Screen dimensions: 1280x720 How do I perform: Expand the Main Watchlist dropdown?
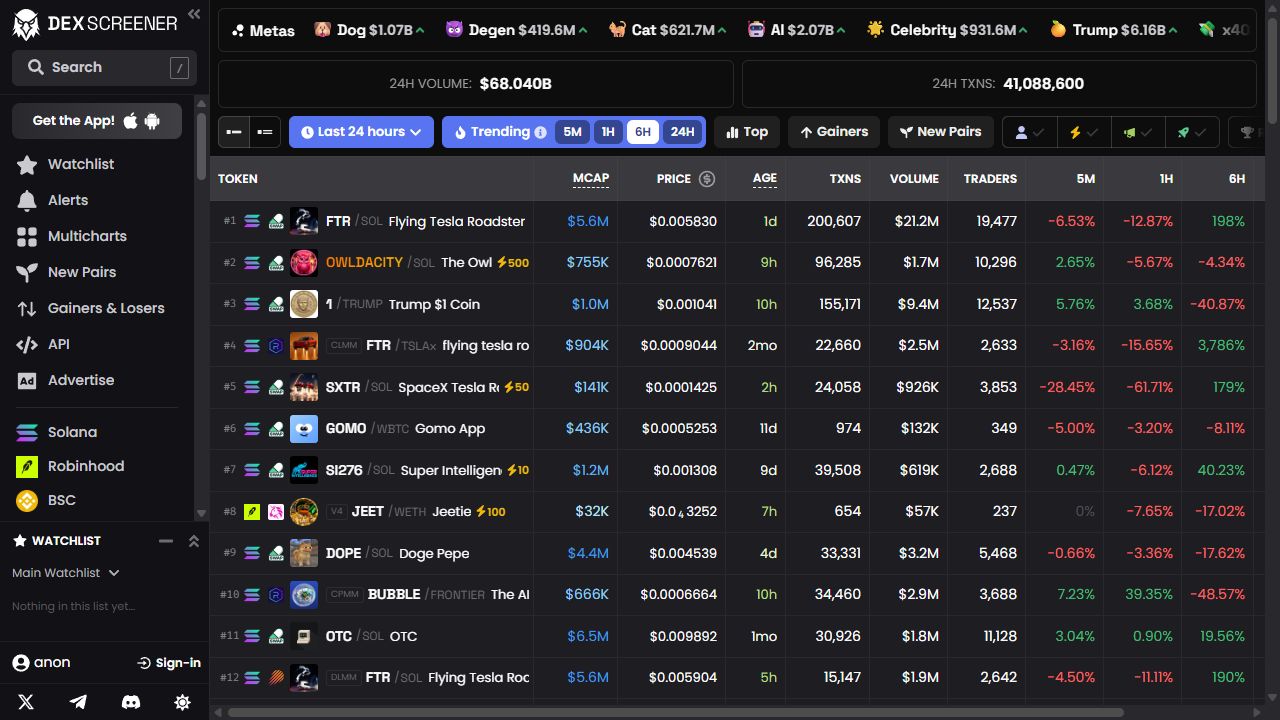[x=66, y=573]
